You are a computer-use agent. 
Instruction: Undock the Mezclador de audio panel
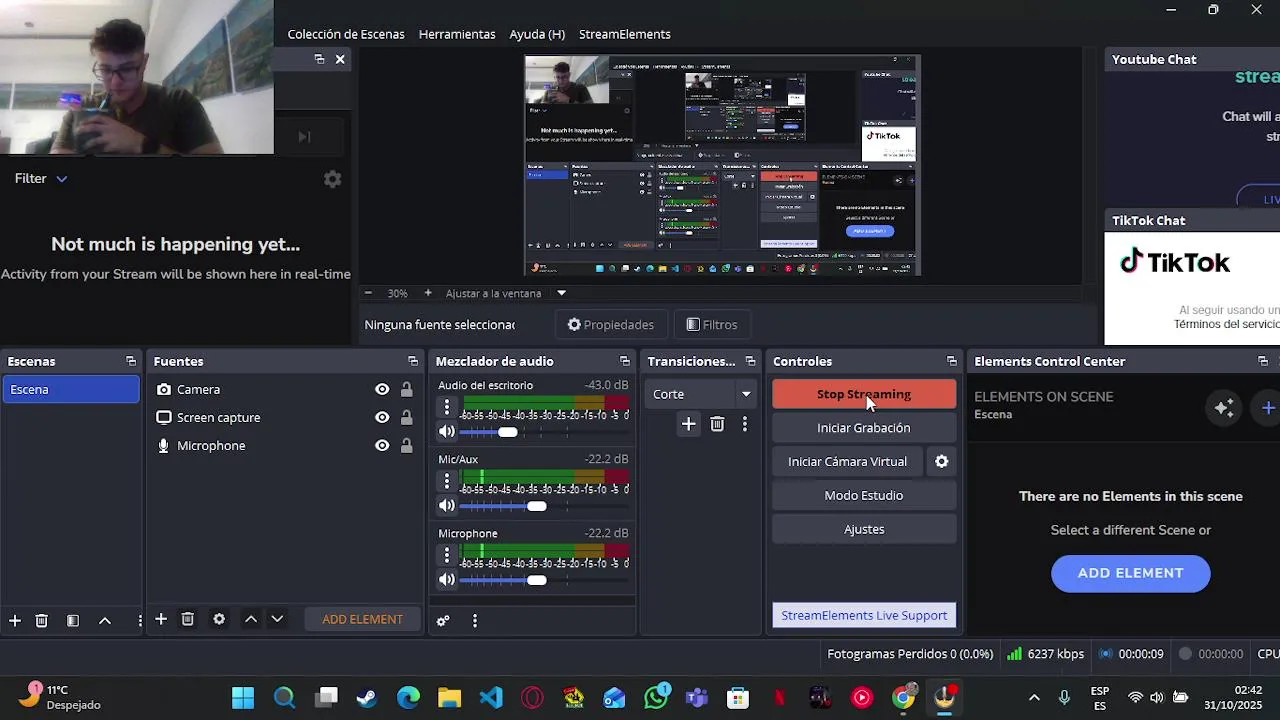pyautogui.click(x=625, y=361)
